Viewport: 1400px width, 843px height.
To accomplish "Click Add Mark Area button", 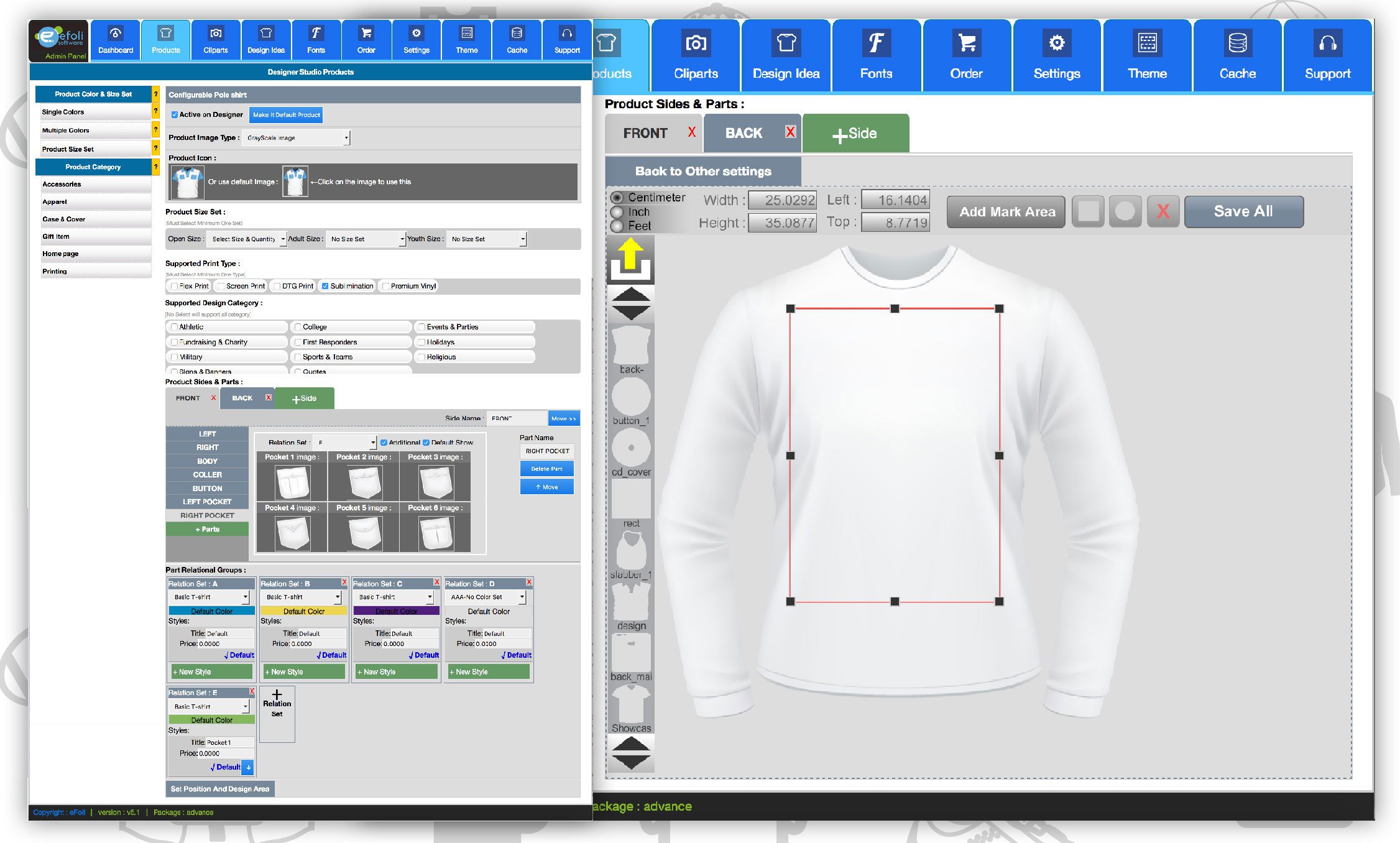I will [1006, 211].
